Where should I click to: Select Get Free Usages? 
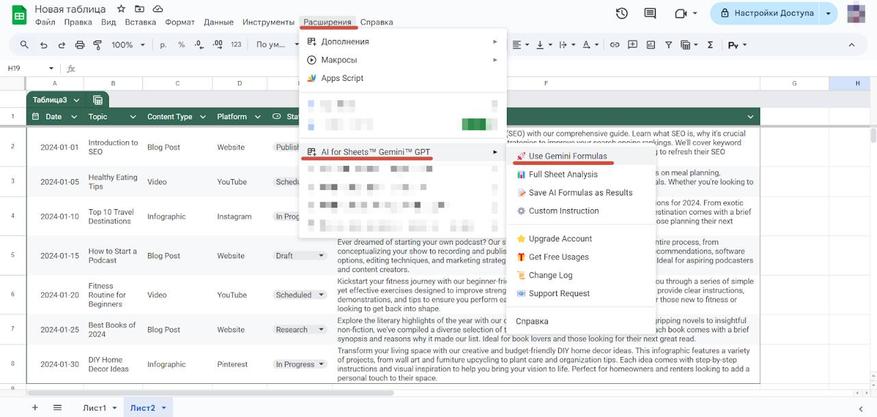(x=581, y=257)
